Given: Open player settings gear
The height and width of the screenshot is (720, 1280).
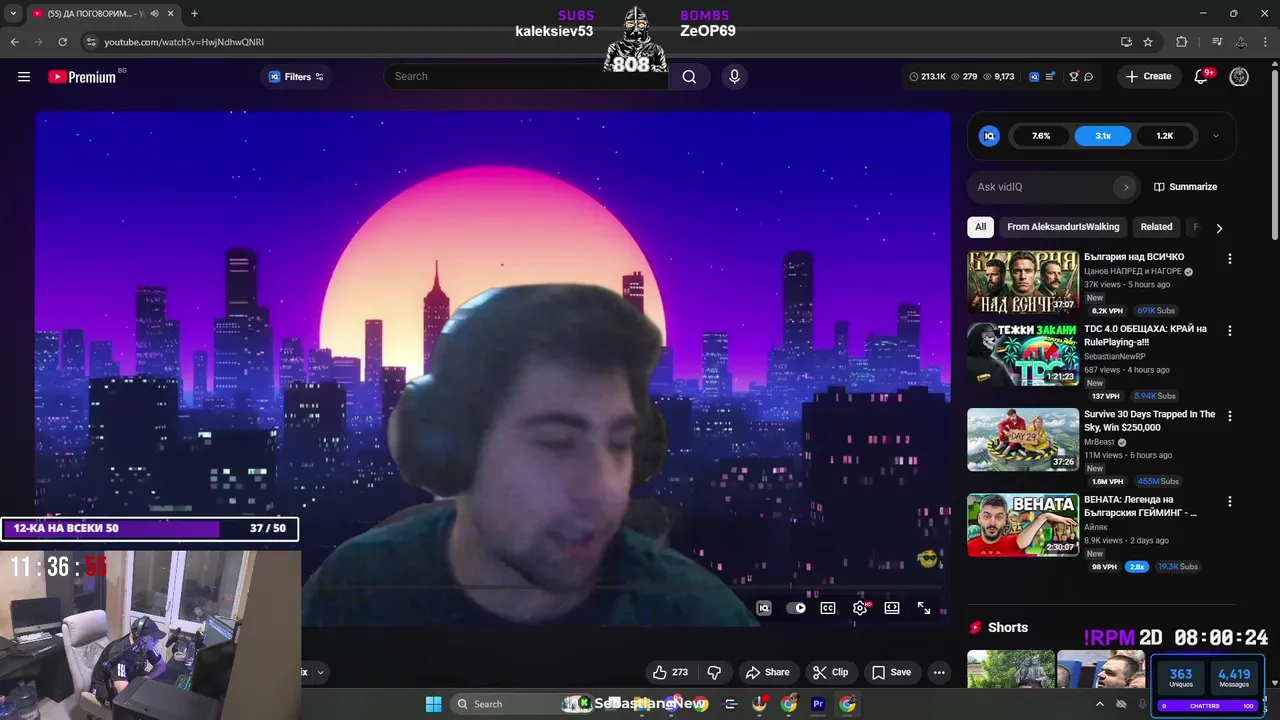Looking at the screenshot, I should click(x=860, y=608).
